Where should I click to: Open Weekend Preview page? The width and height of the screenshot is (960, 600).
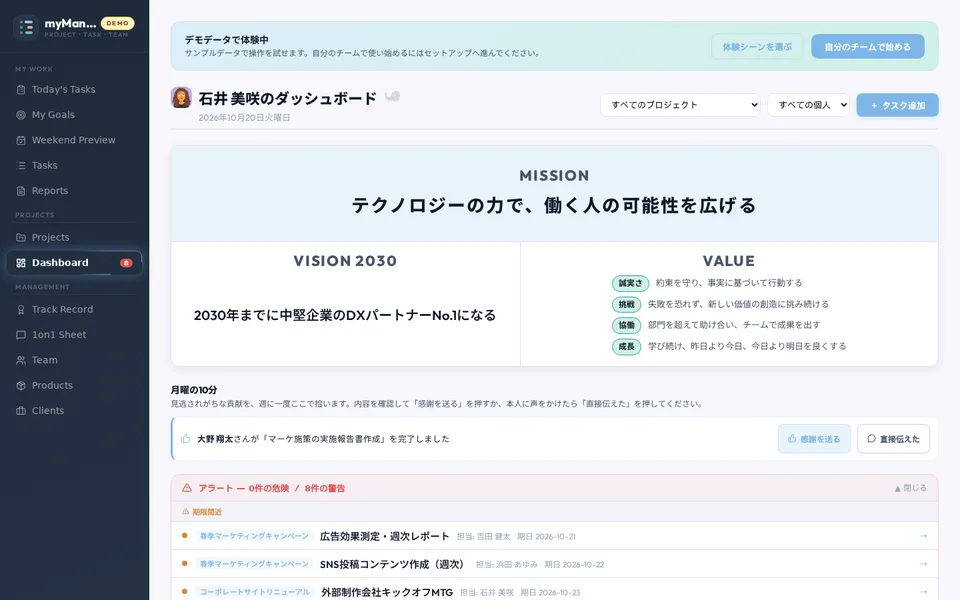[x=74, y=140]
